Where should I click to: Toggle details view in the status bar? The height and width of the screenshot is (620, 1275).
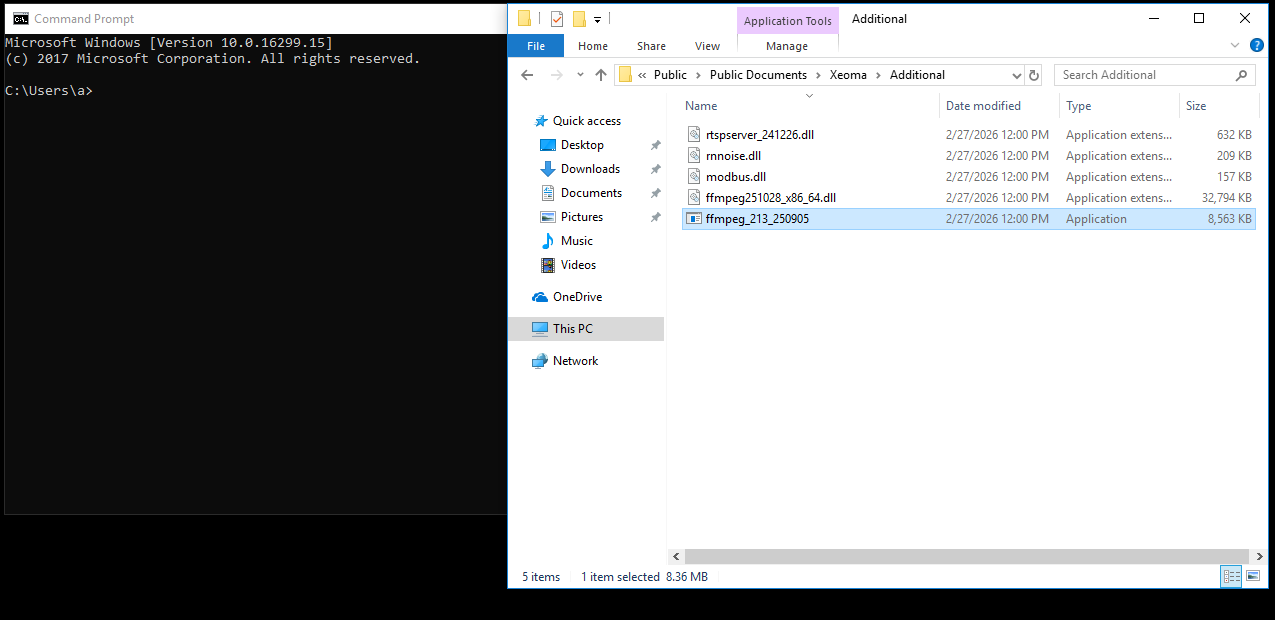click(1231, 576)
